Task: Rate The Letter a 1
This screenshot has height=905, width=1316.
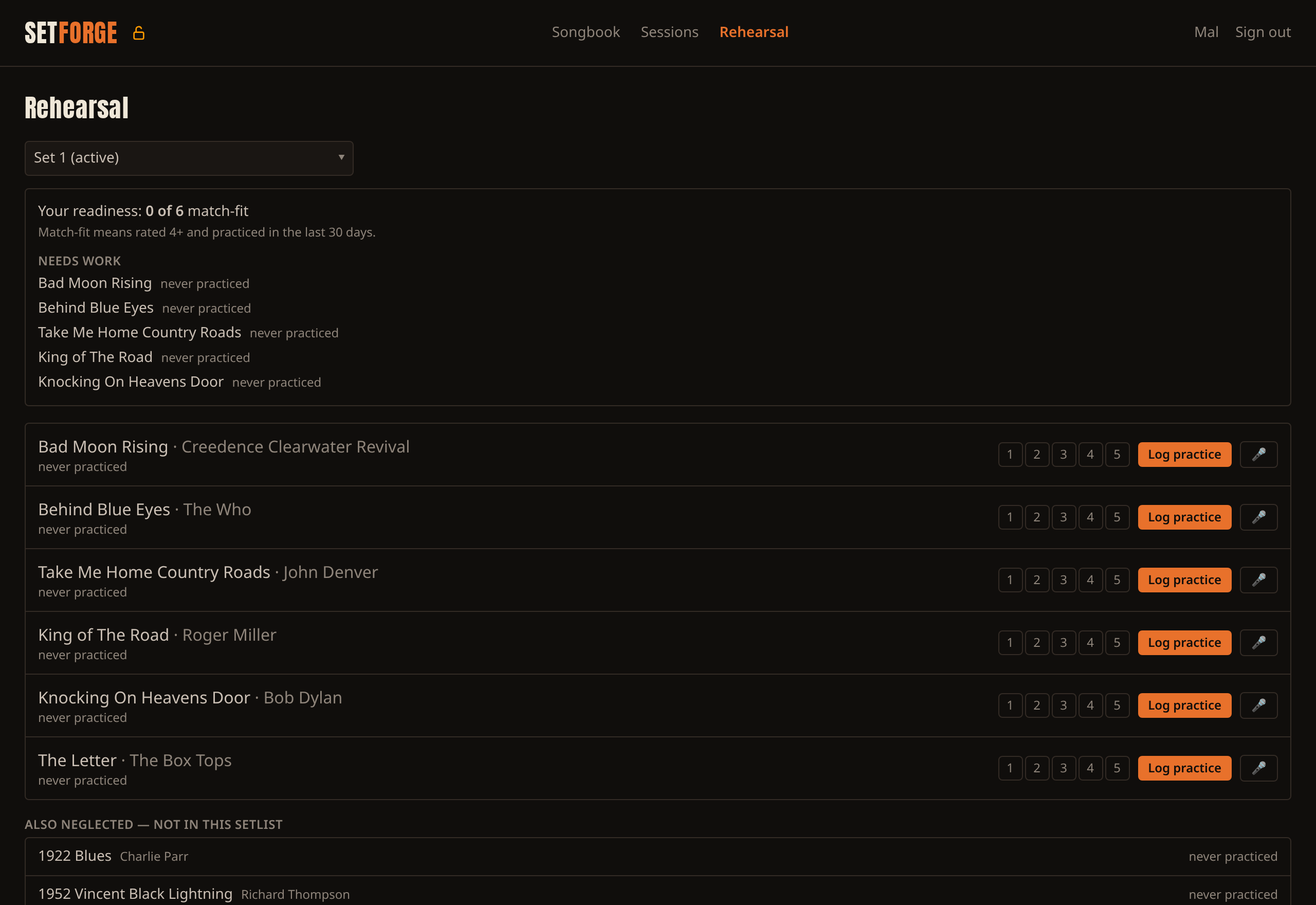Action: (x=1010, y=768)
